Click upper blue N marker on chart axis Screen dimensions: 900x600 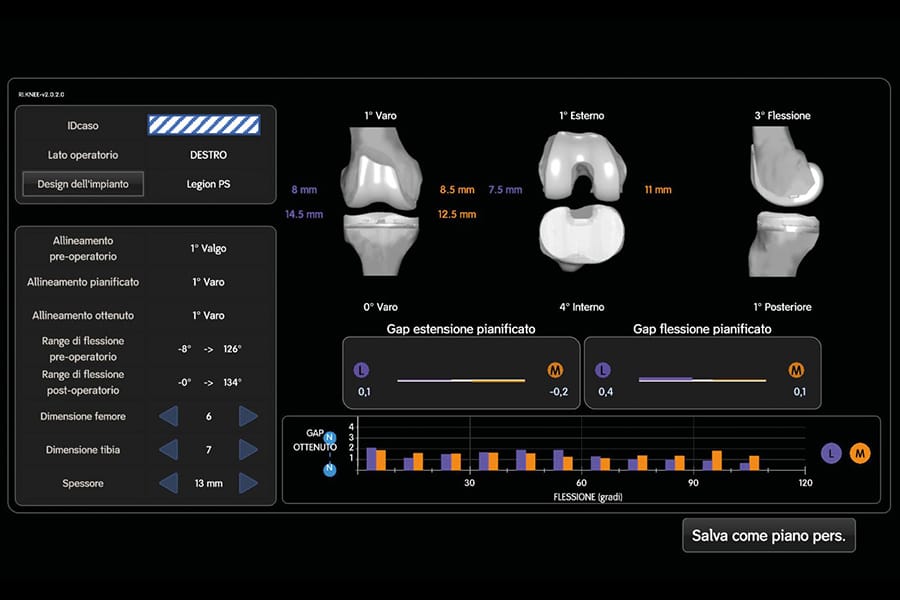click(329, 437)
